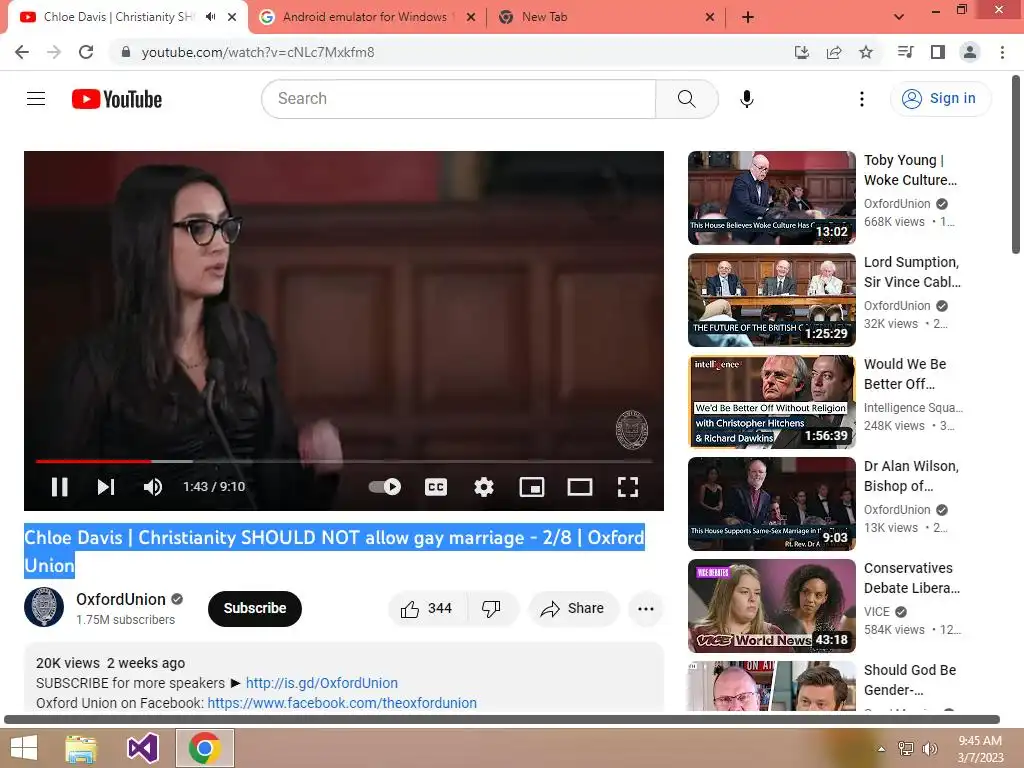This screenshot has height=768, width=1024.
Task: Start voice search with microphone icon
Action: pos(746,99)
